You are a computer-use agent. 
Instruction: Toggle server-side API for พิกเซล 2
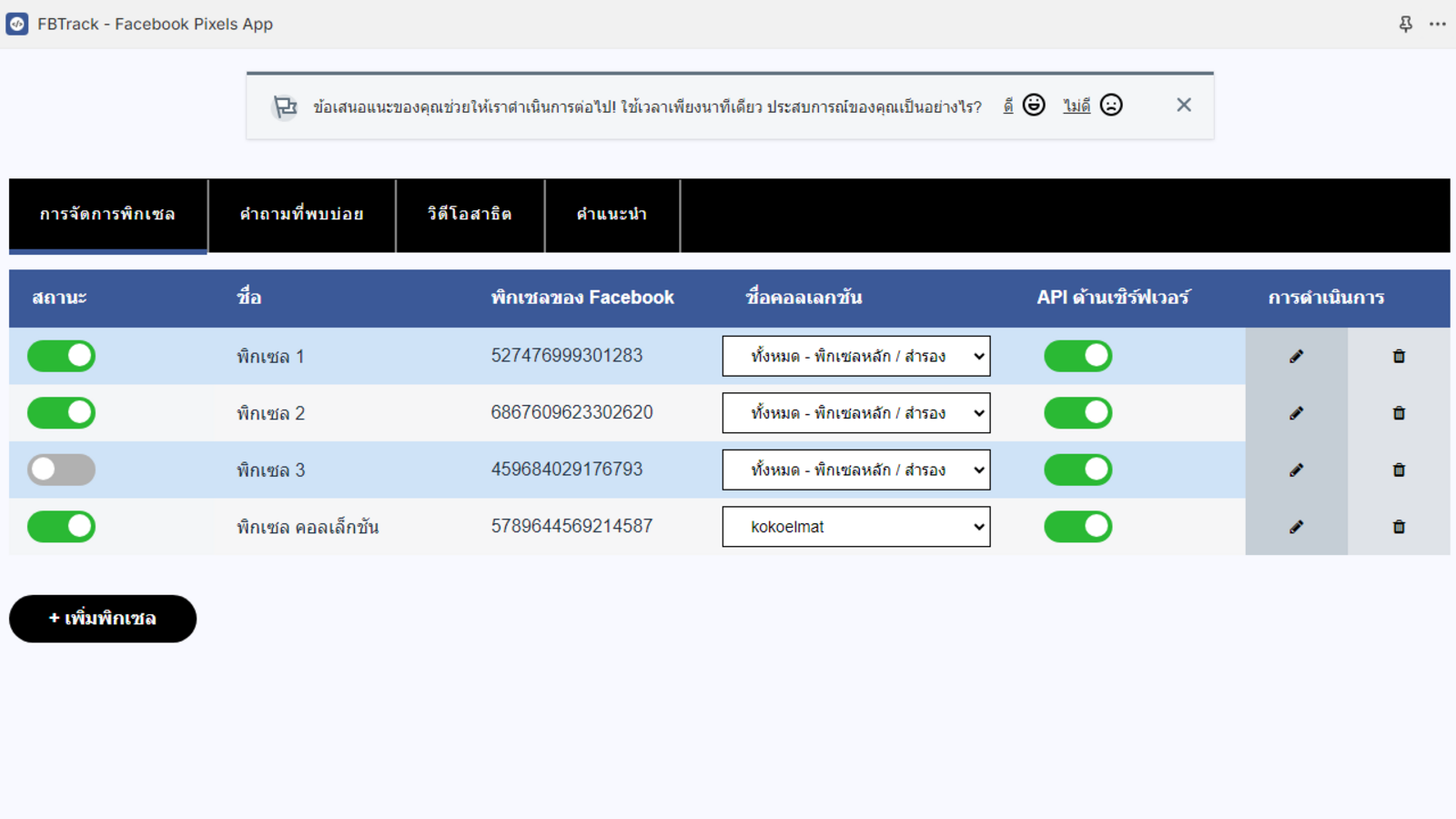[x=1077, y=413]
